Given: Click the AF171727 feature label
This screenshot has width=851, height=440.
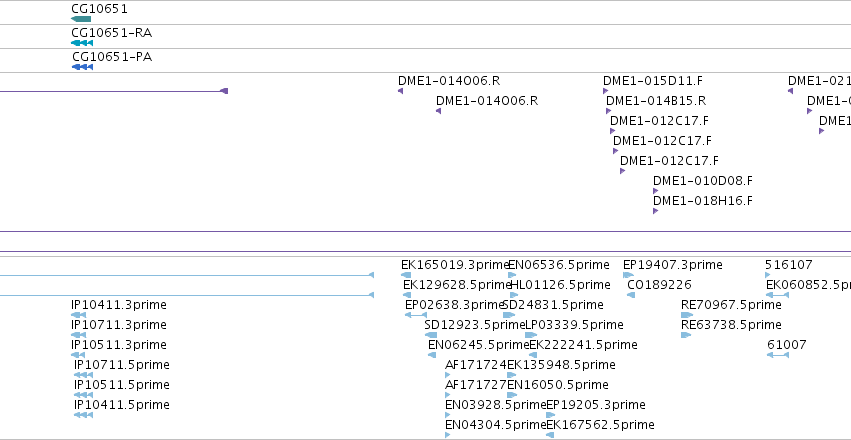Looking at the screenshot, I should [476, 385].
